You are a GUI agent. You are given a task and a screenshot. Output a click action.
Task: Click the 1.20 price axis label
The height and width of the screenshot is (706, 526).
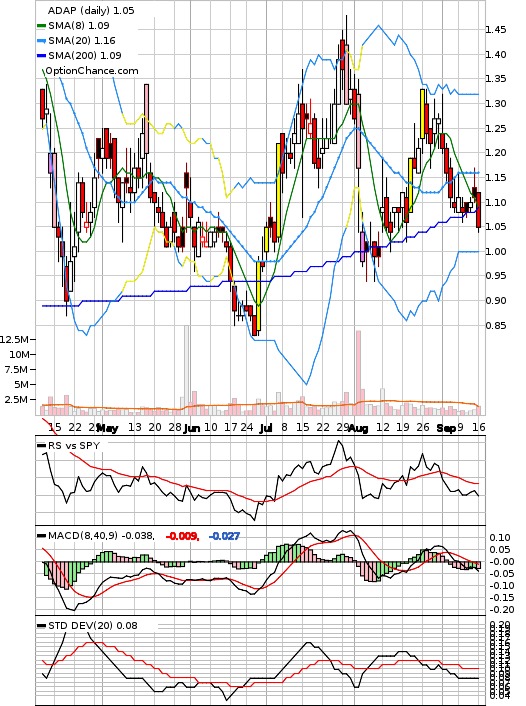[x=495, y=153]
